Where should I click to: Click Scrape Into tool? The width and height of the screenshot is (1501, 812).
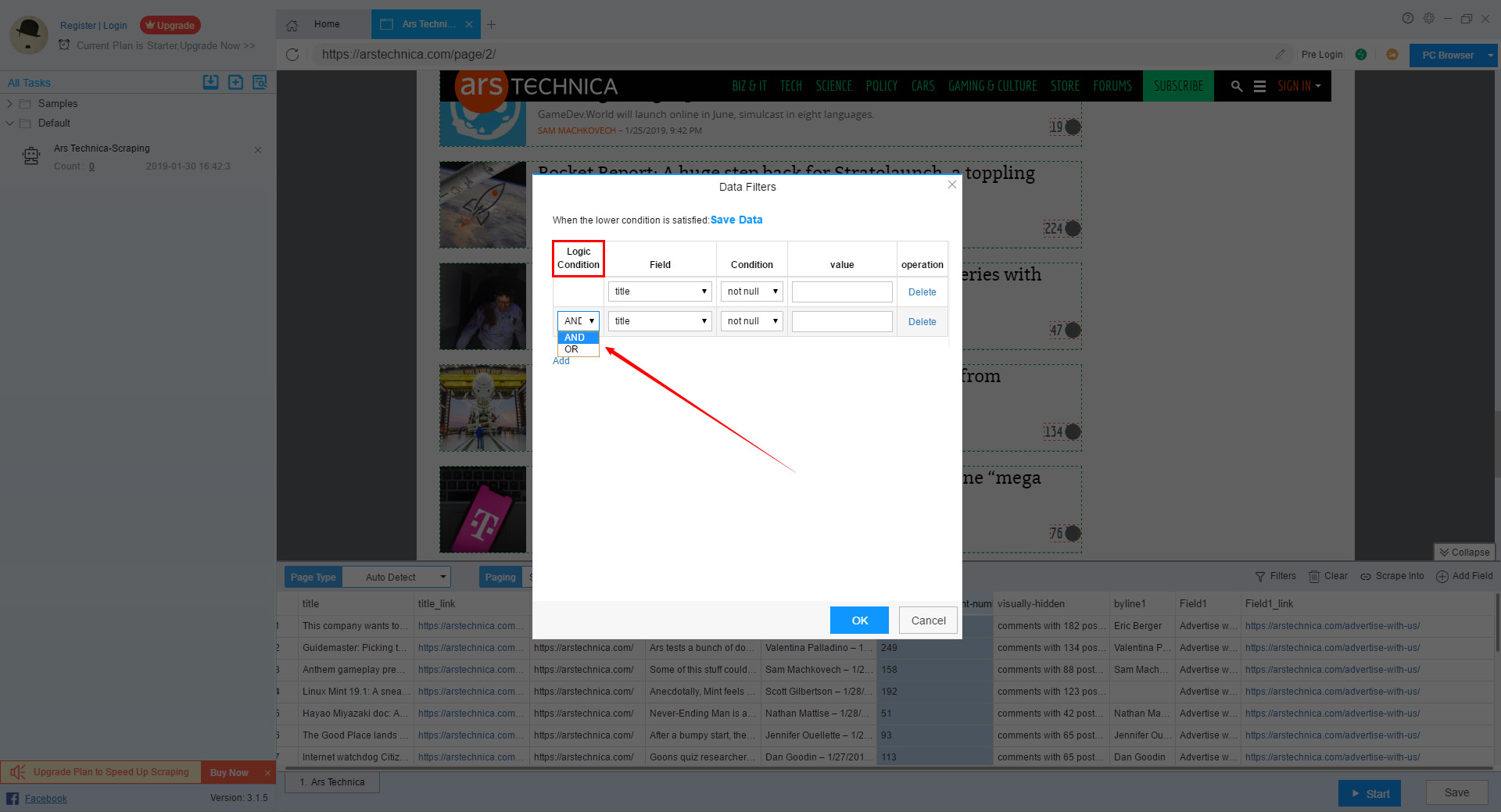pos(1392,576)
